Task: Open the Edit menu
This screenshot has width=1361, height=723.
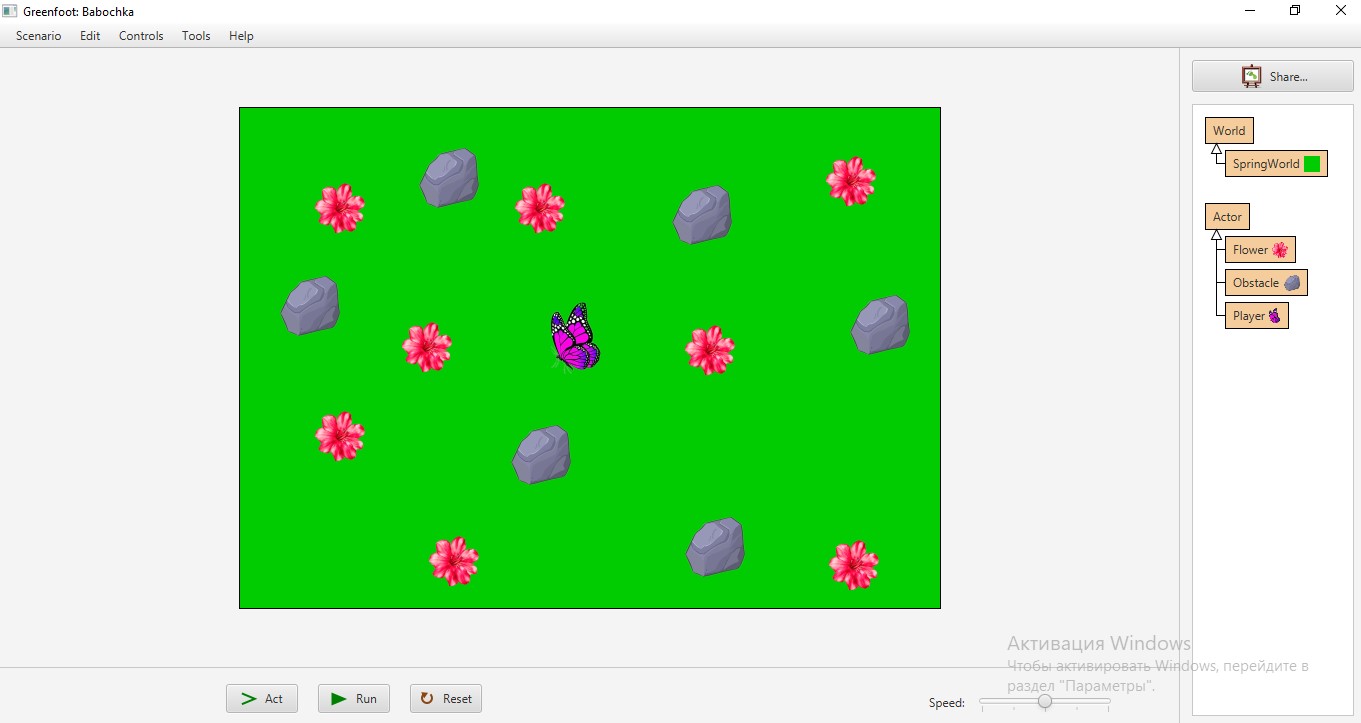Action: pyautogui.click(x=90, y=36)
